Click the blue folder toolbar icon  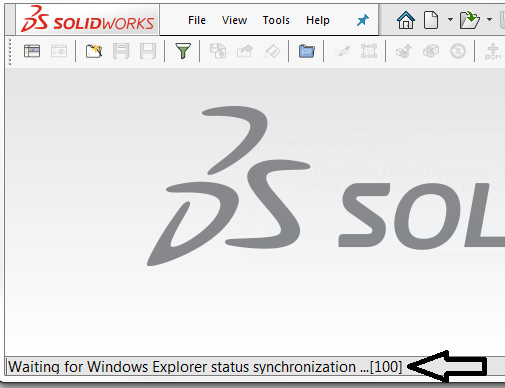(307, 51)
